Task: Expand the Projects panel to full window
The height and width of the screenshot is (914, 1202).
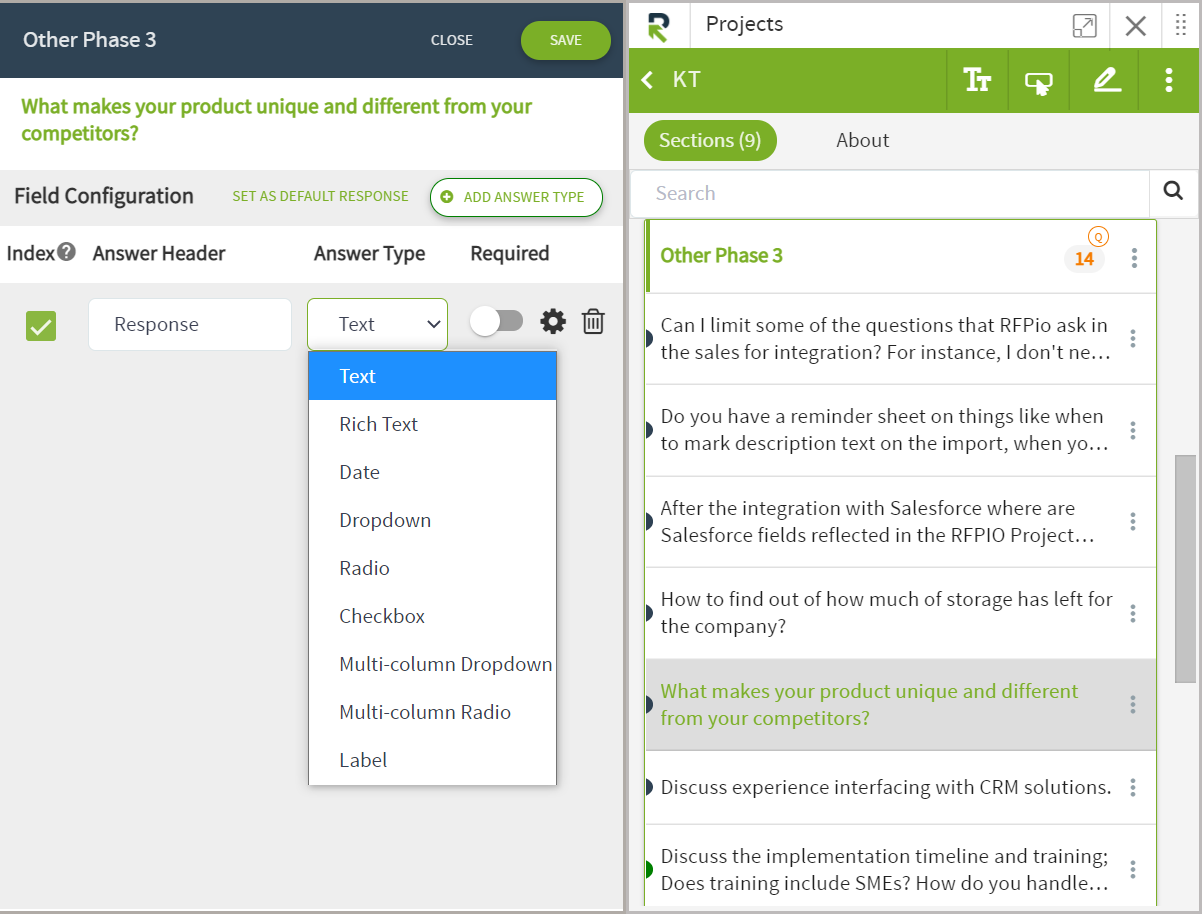Action: click(x=1084, y=25)
